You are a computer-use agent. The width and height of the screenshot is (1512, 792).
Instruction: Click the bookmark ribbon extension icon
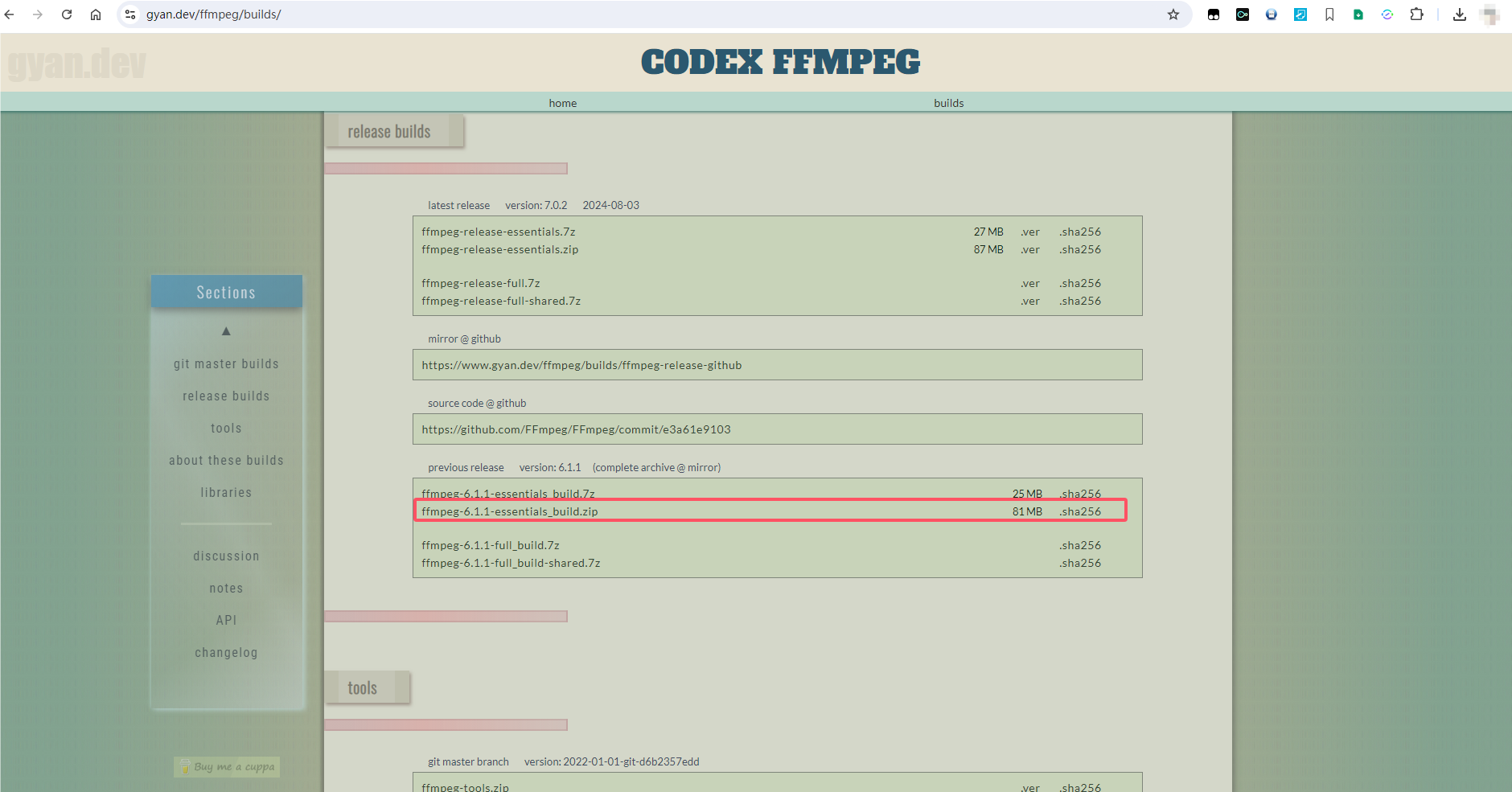(x=1329, y=14)
